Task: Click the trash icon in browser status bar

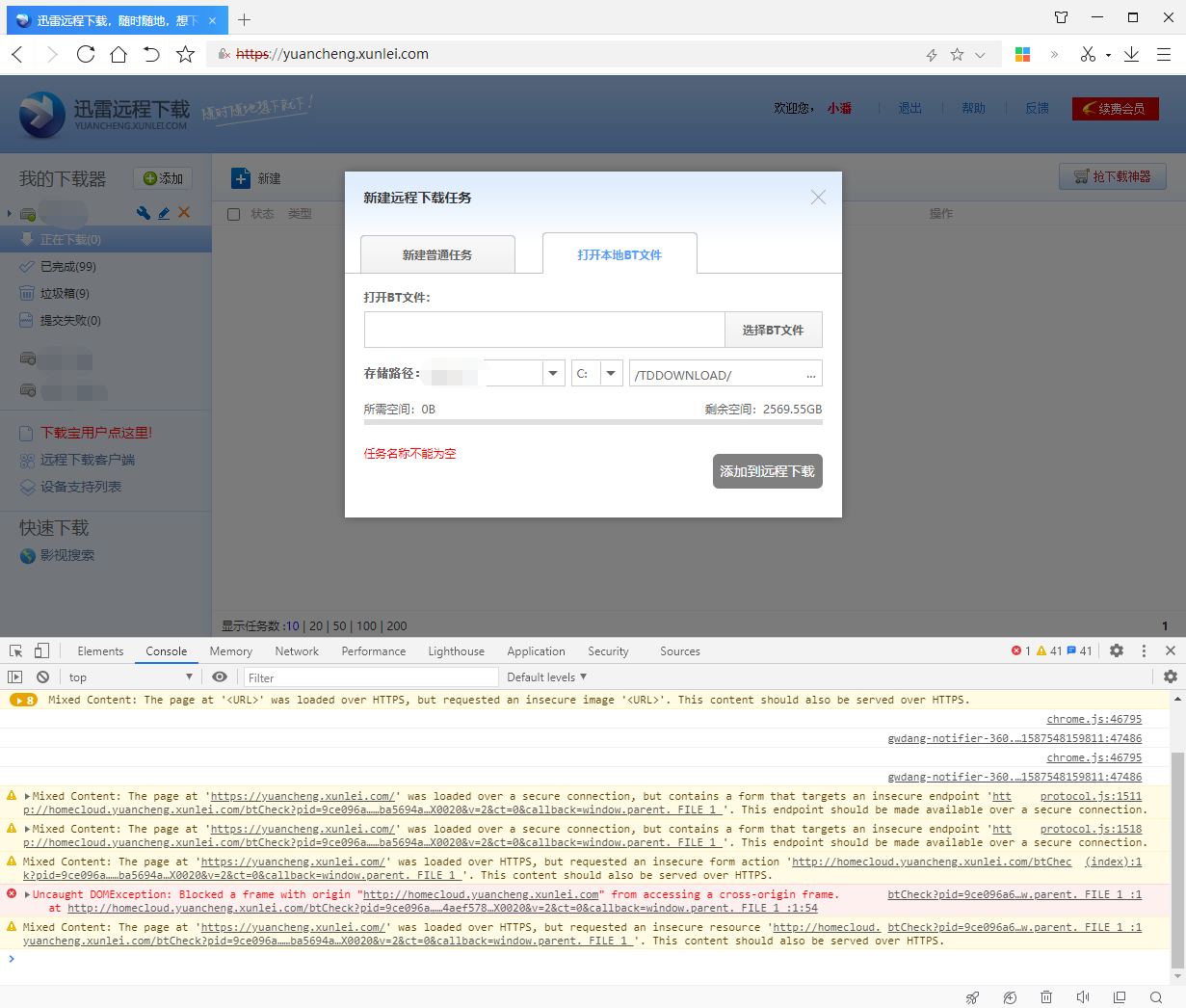Action: coord(1046,997)
